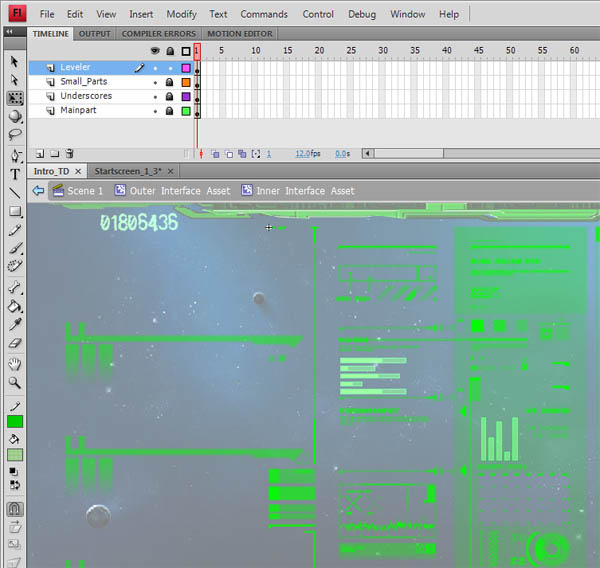Screen dimensions: 600x568
Task: Select the 3D Rotation tool
Action: coord(15,116)
